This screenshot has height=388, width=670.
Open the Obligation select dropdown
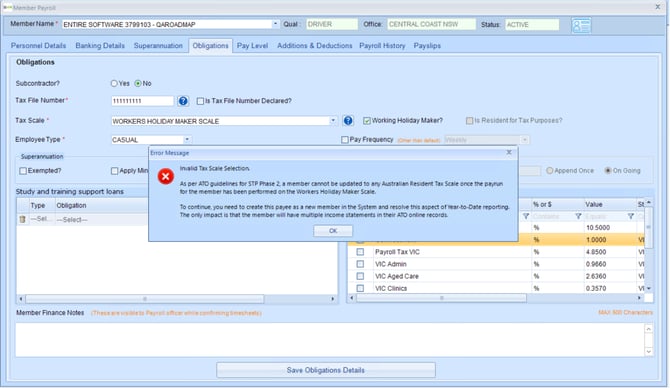tap(101, 219)
